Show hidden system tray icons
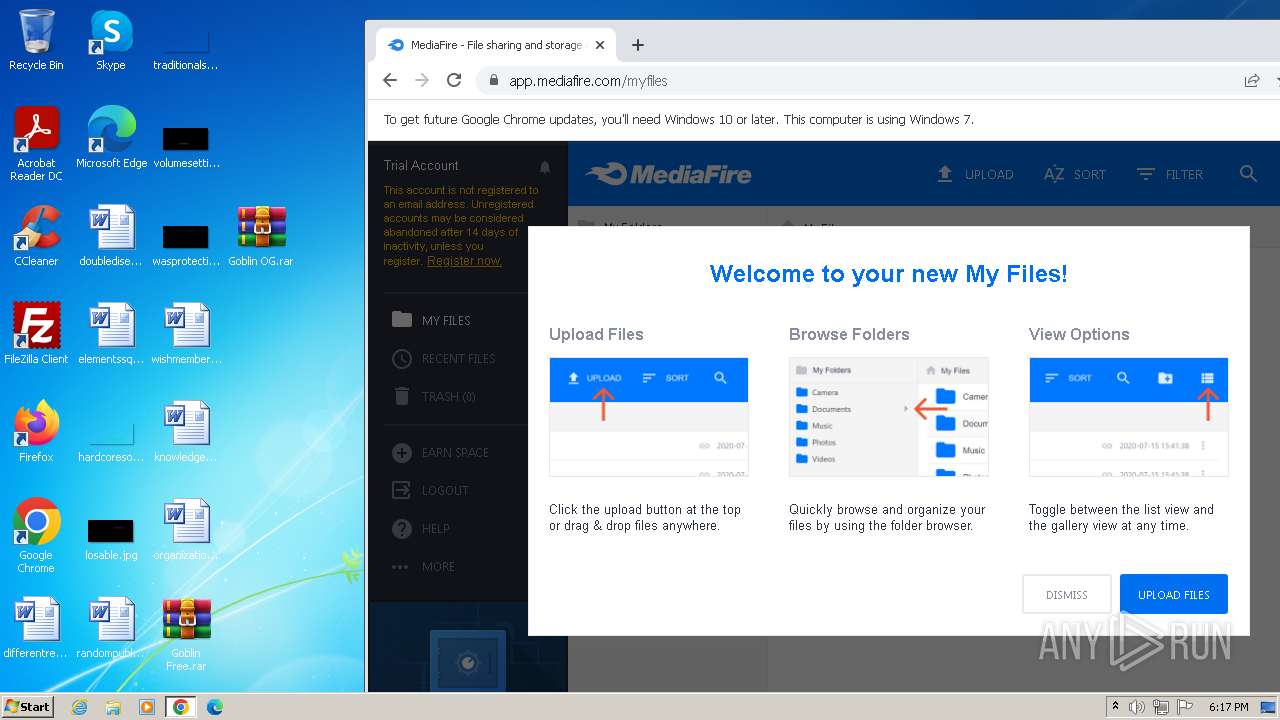Viewport: 1280px width, 720px height. tap(1115, 707)
